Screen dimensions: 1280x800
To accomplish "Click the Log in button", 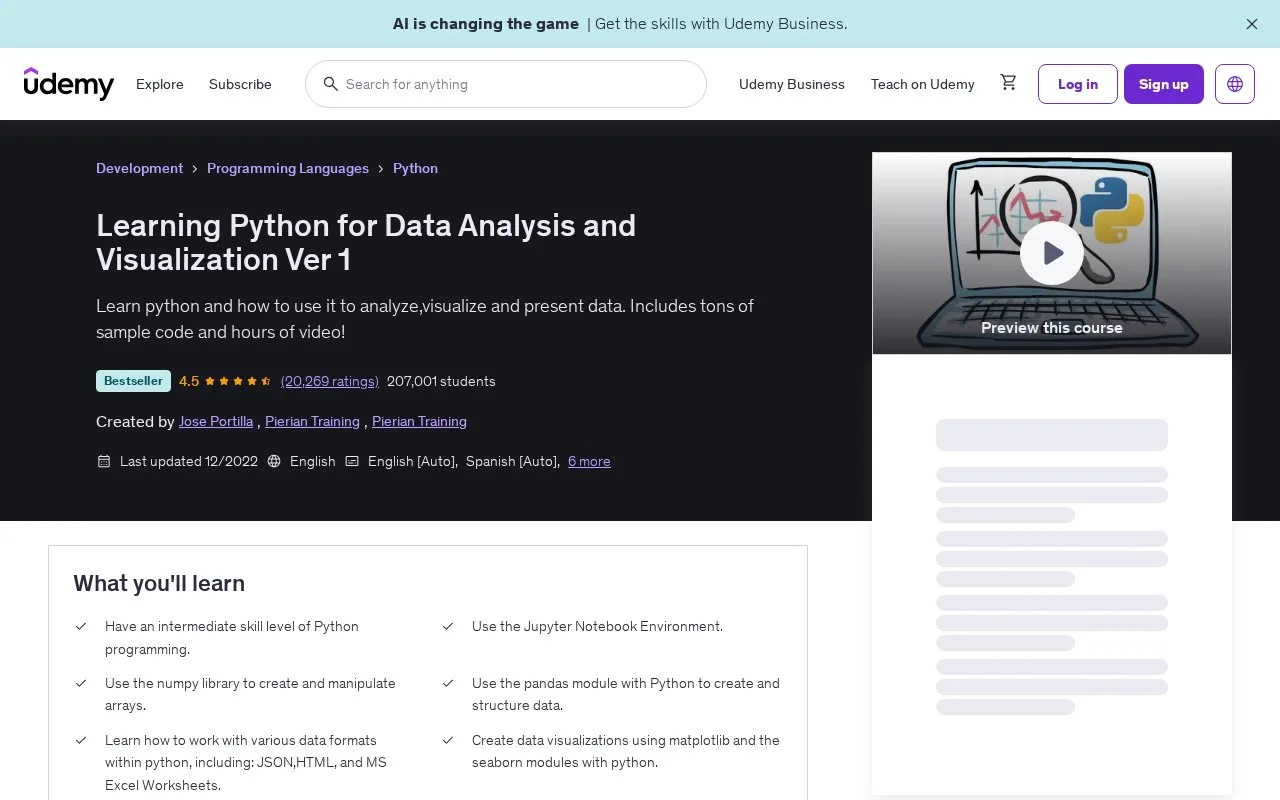I will (1078, 84).
